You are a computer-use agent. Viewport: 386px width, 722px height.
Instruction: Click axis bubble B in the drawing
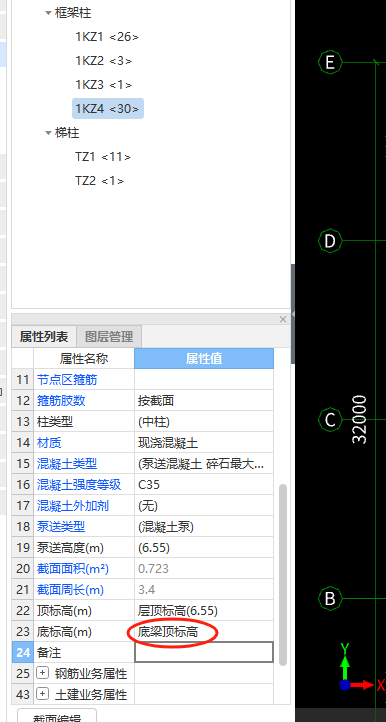coord(330,599)
